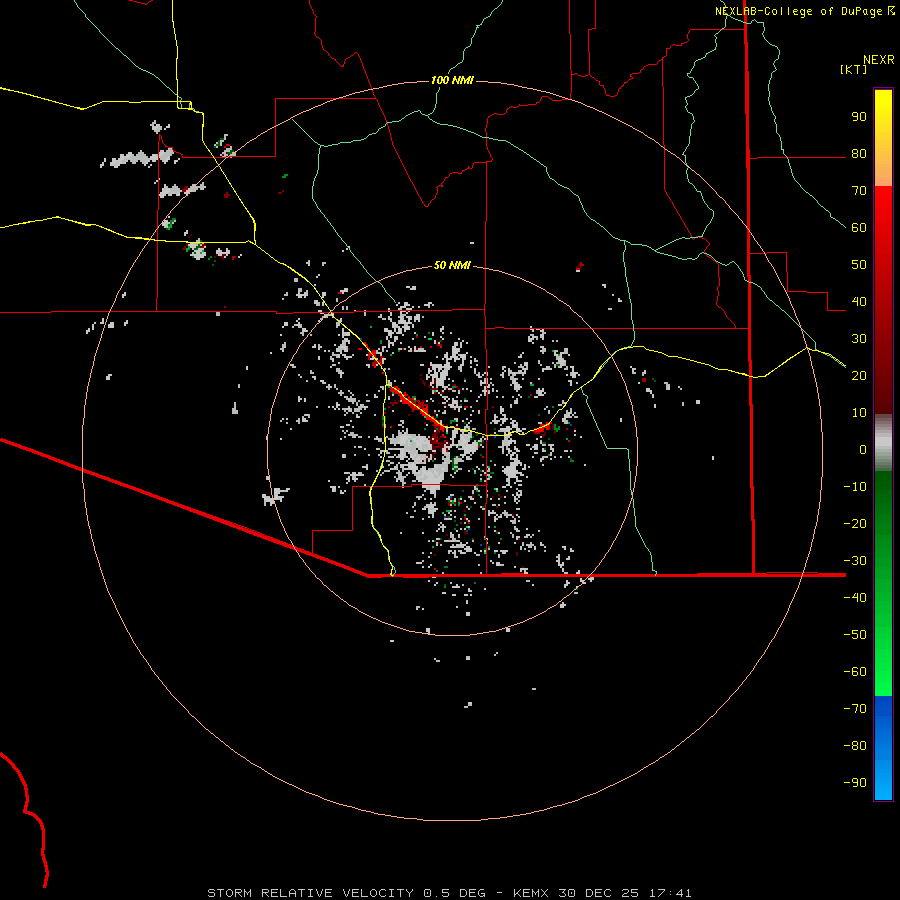Click the blue bottom segment of the color bar
The image size is (900, 900).
click(883, 748)
